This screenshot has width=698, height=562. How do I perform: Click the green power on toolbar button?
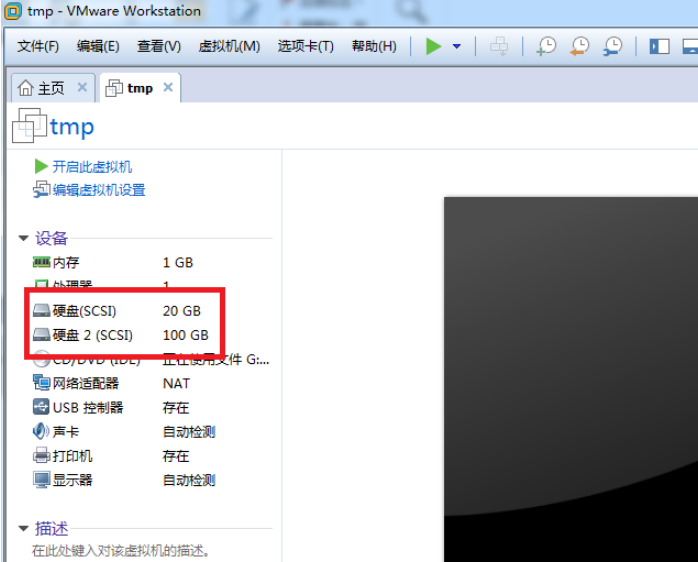(433, 46)
